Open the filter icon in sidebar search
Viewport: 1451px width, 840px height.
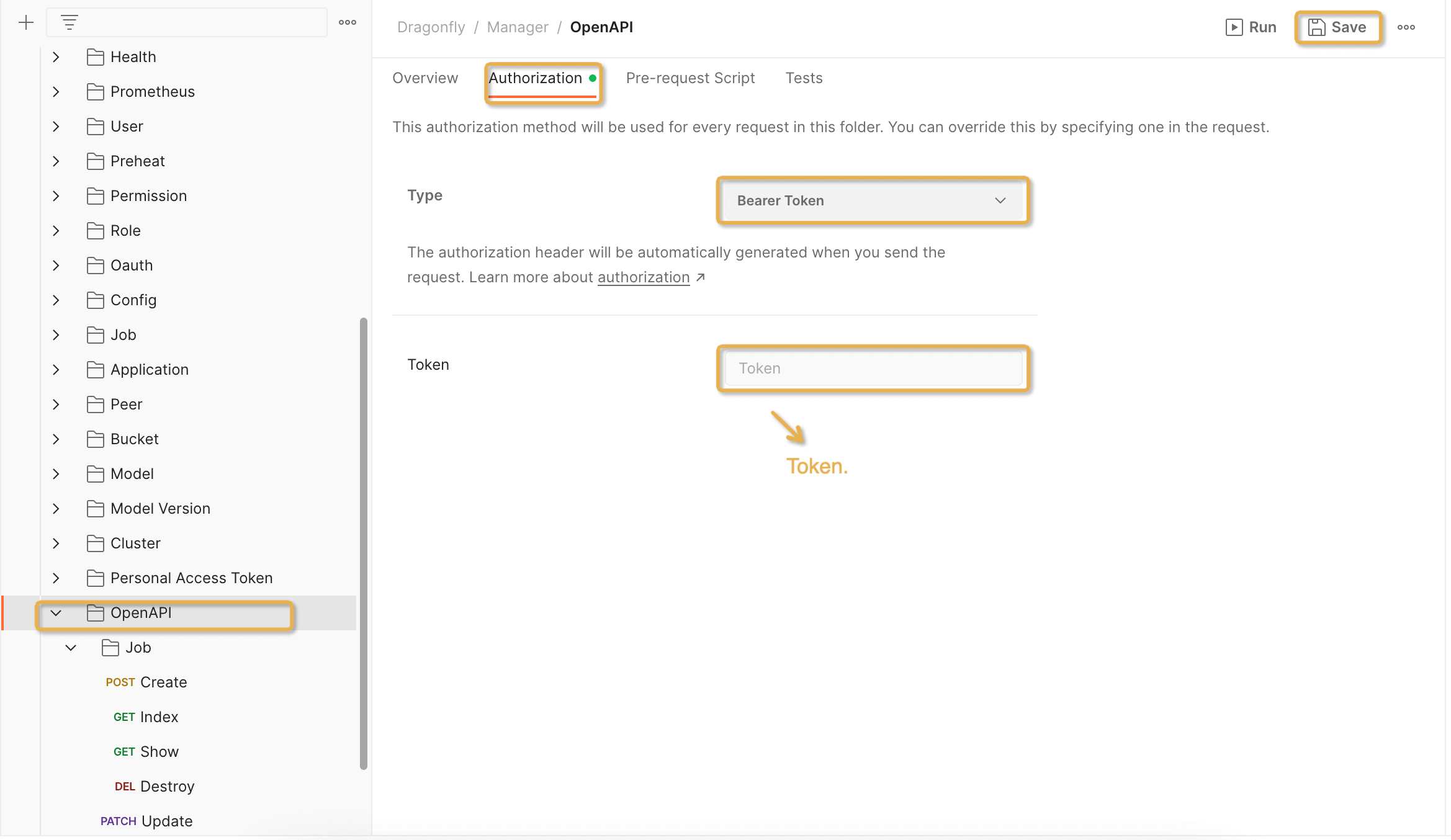pyautogui.click(x=70, y=23)
